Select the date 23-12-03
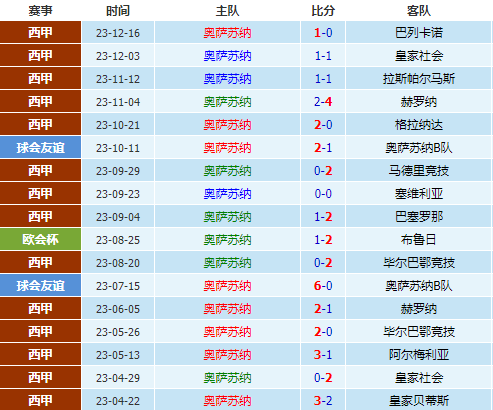 coord(118,56)
